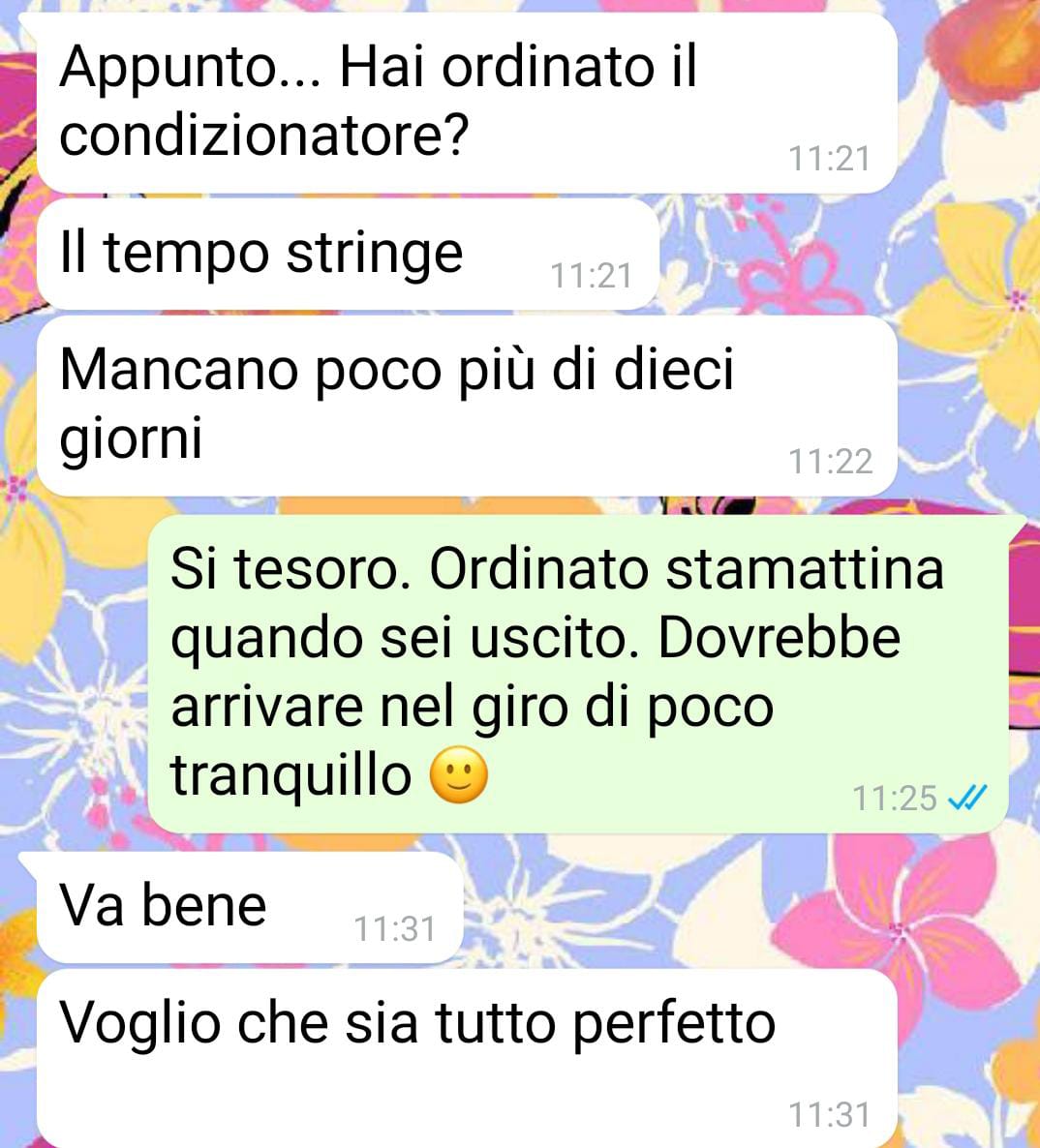
Task: Select the "Va bene" message bubble
Action: tap(250, 907)
